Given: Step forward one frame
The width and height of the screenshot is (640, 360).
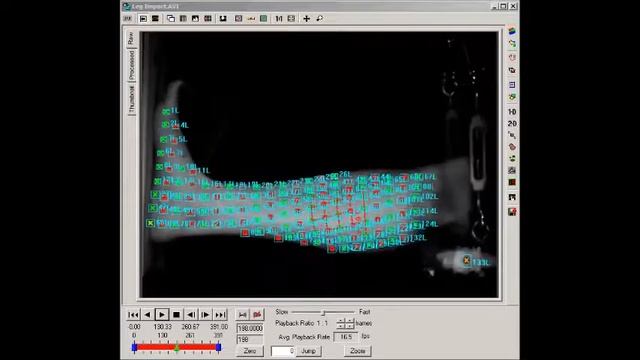Looking at the screenshot, I should pyautogui.click(x=205, y=315).
